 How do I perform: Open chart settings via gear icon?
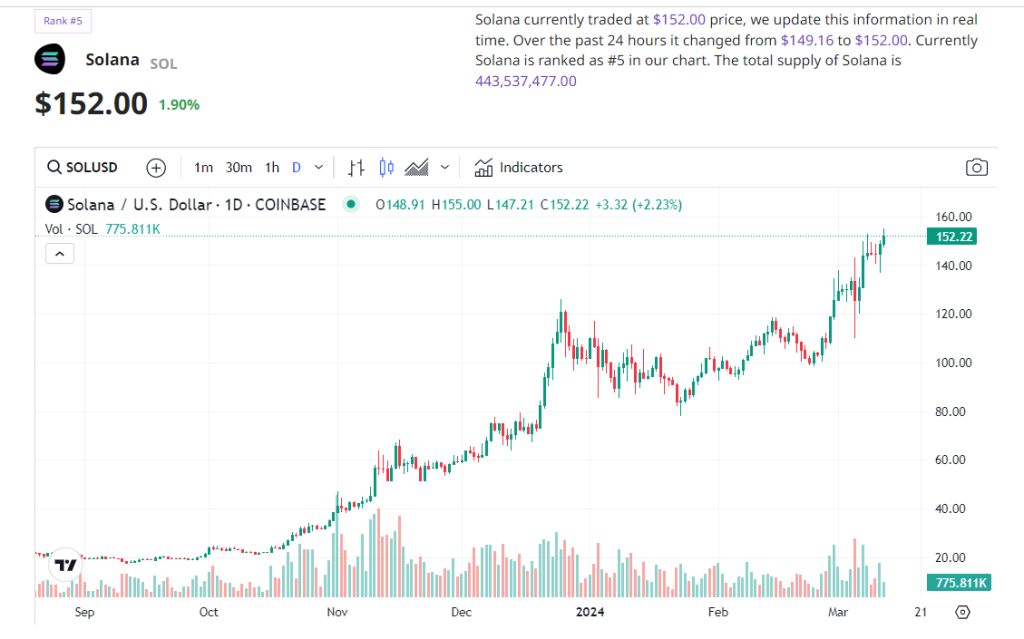(x=961, y=611)
